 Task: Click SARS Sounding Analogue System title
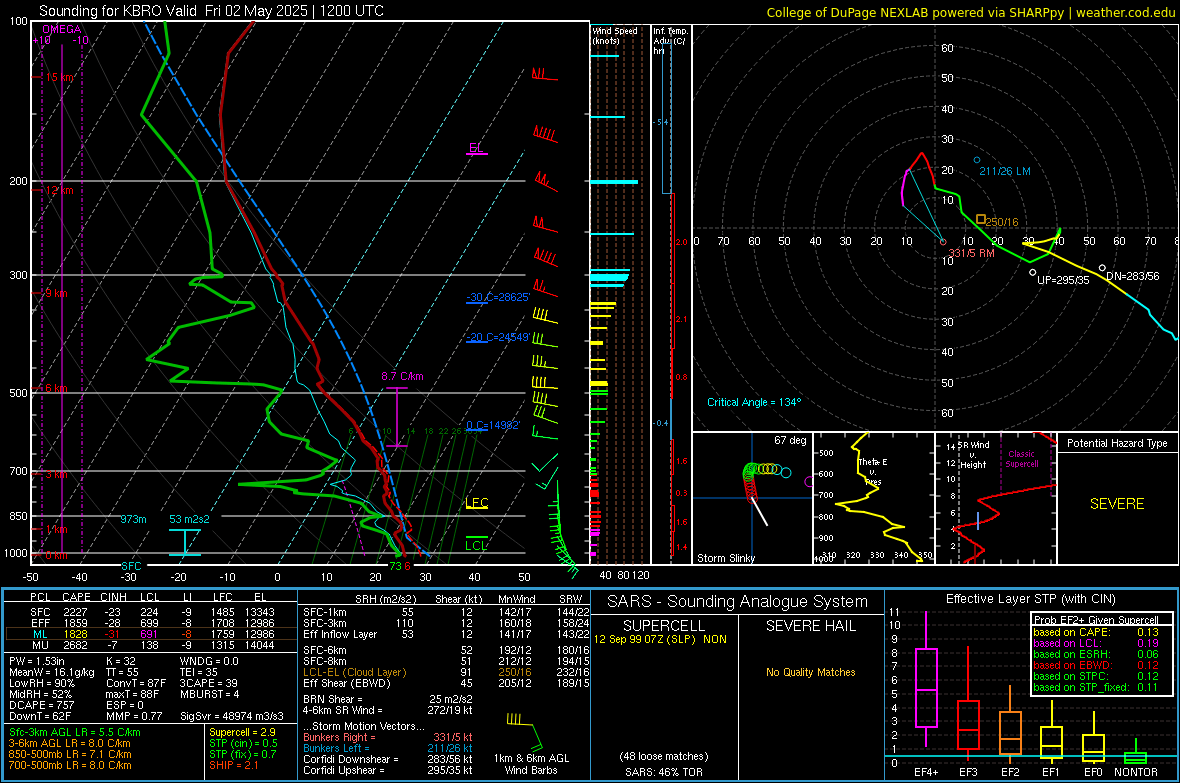[738, 602]
